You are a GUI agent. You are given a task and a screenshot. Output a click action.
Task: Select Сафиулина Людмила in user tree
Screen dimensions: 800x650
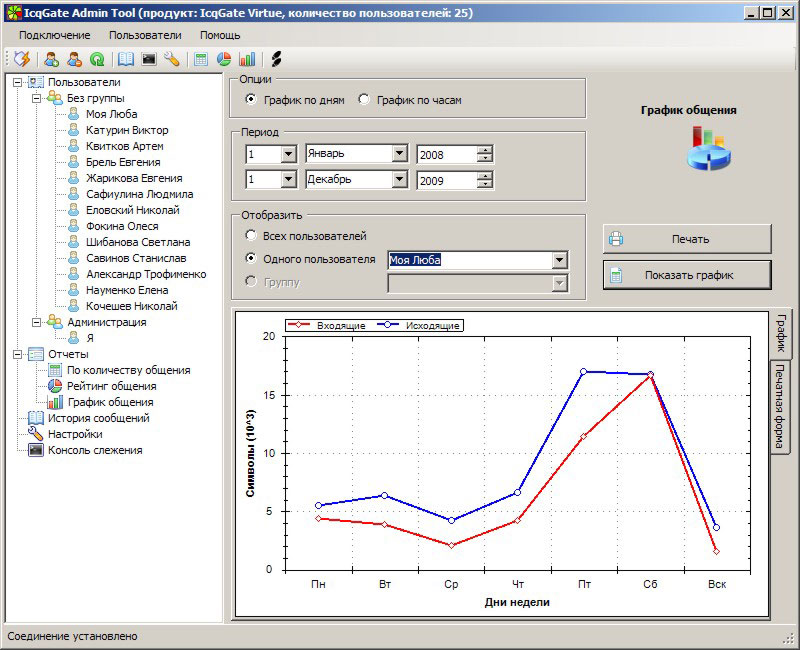(x=139, y=194)
